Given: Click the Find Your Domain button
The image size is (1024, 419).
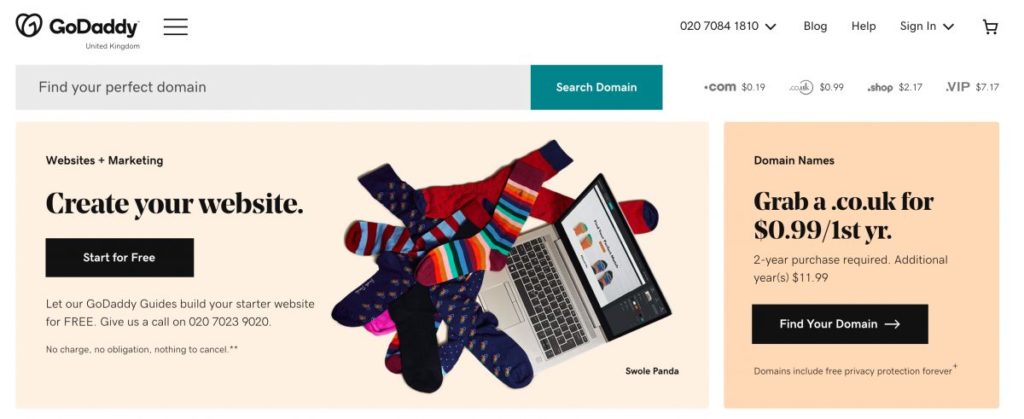Looking at the screenshot, I should click(840, 324).
